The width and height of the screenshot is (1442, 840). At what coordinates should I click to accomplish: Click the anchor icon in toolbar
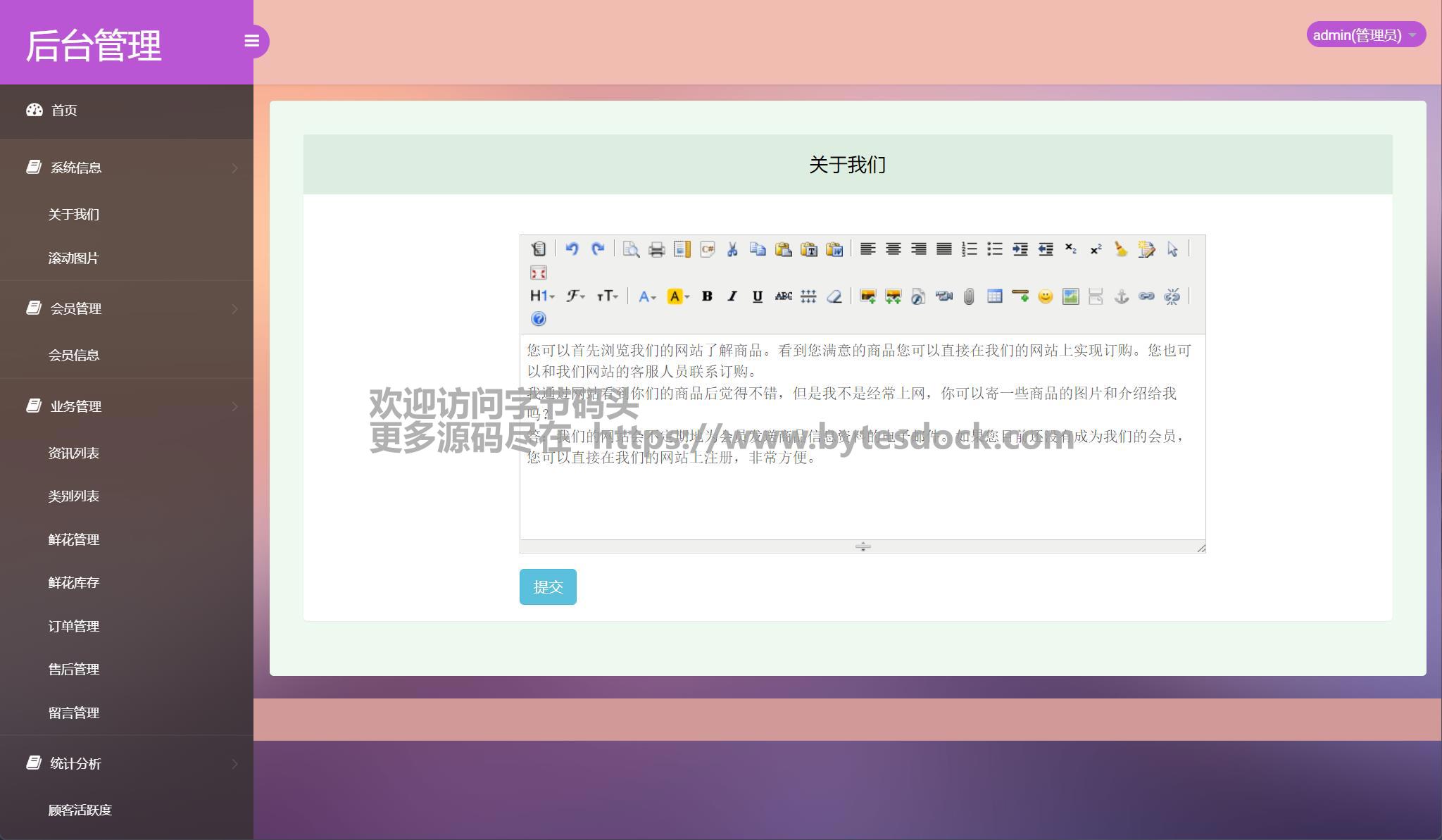pyautogui.click(x=1121, y=296)
